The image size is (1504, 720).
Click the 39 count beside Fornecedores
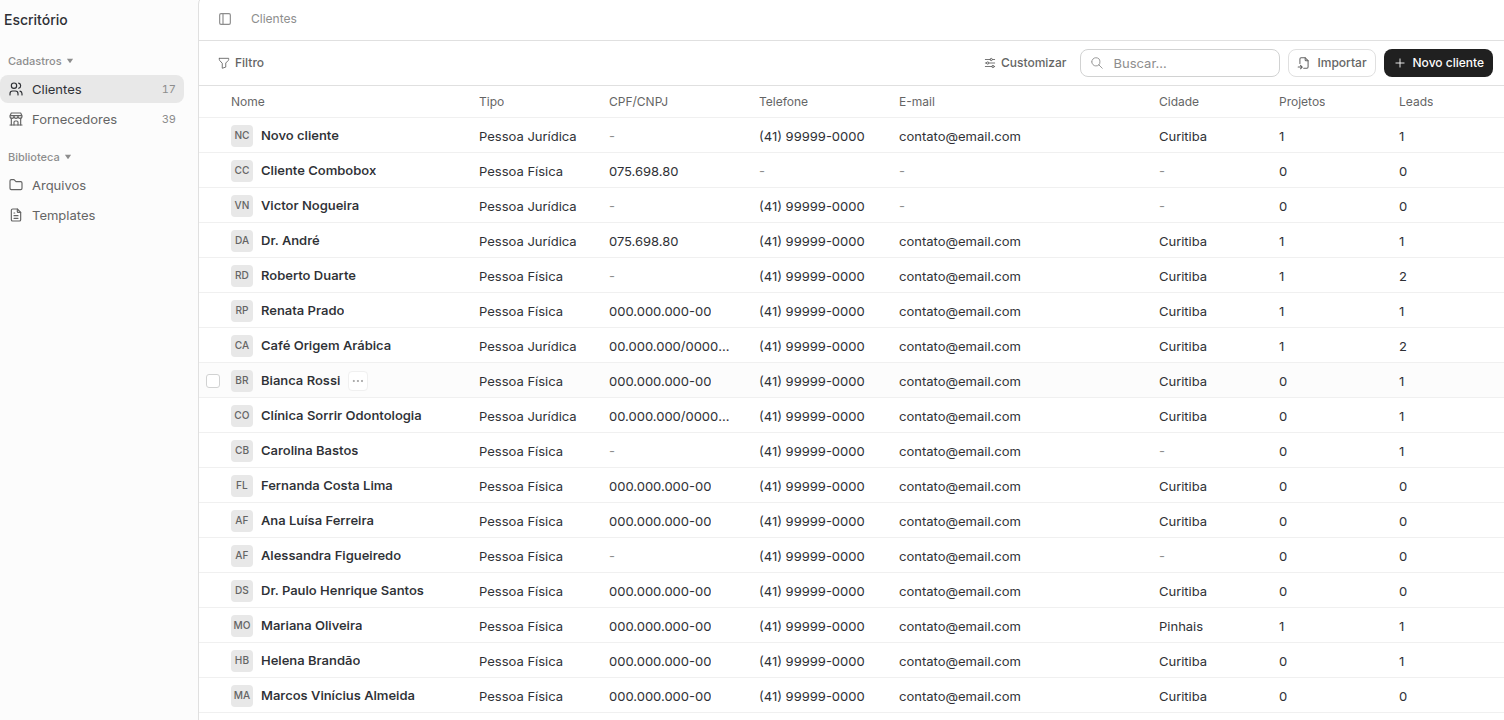[169, 119]
